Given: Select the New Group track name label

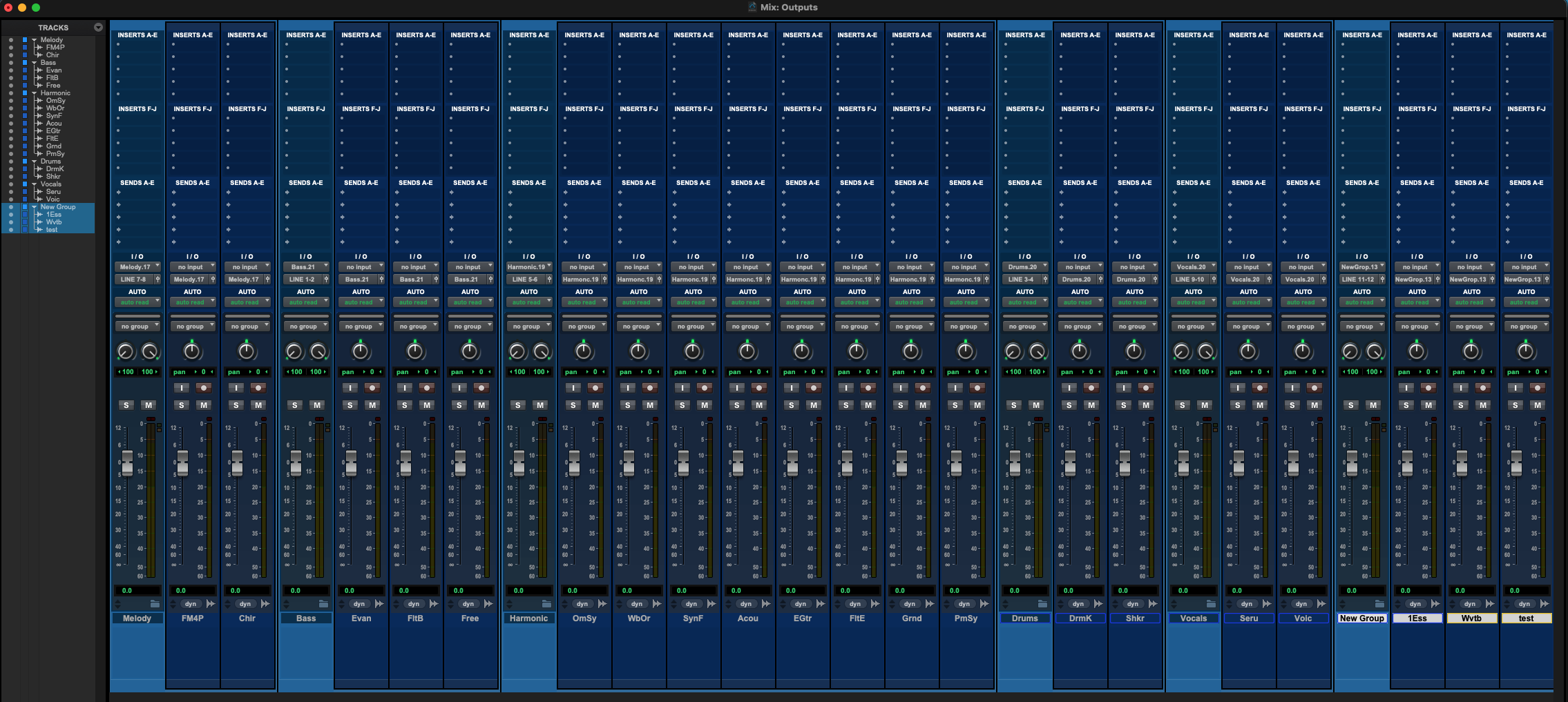Looking at the screenshot, I should 1361,618.
